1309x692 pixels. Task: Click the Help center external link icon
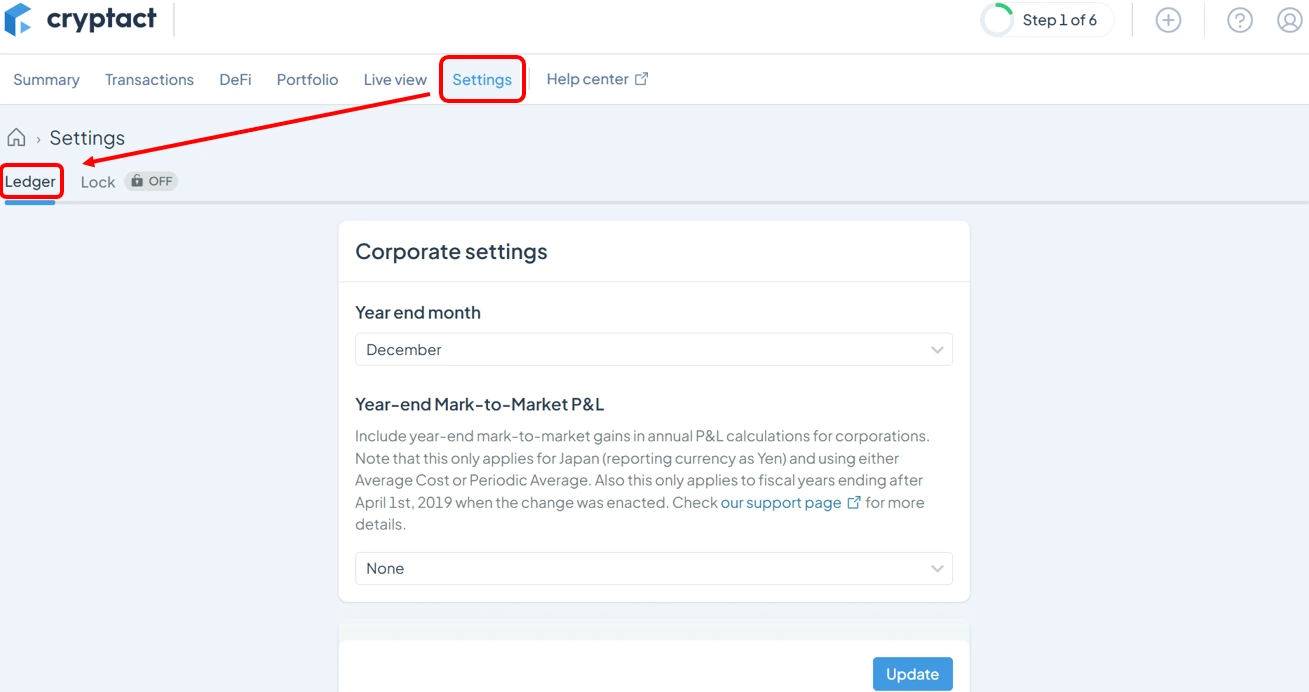641,79
